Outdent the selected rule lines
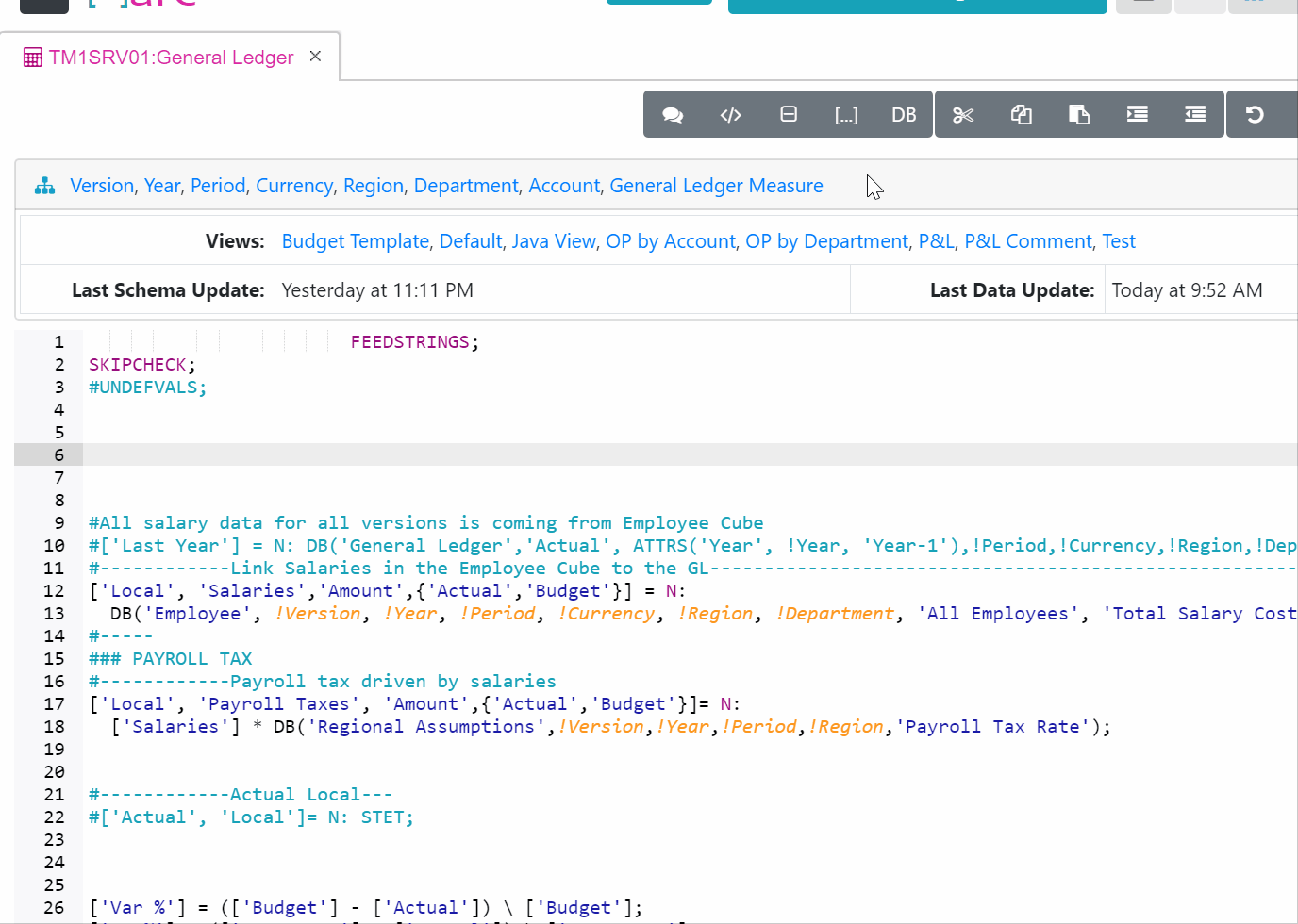The width and height of the screenshot is (1298, 924). [1195, 115]
